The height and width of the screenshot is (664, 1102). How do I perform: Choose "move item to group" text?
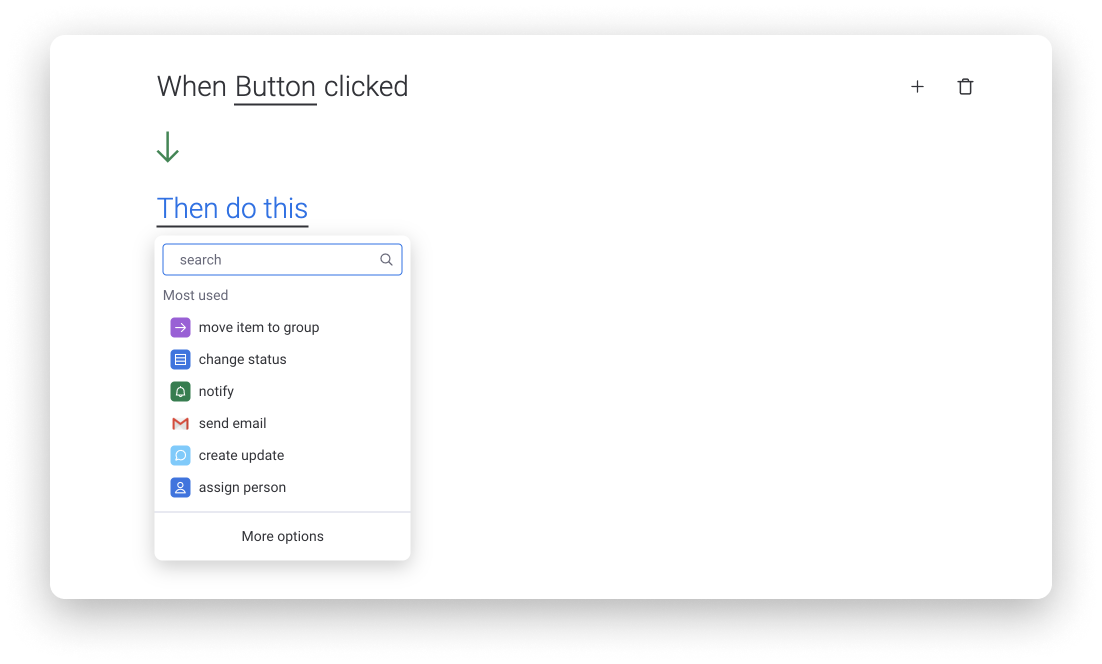pyautogui.click(x=259, y=327)
